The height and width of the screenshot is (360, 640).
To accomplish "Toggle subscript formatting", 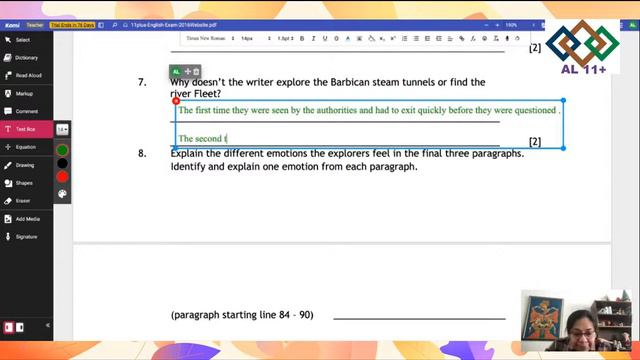I will point(382,38).
